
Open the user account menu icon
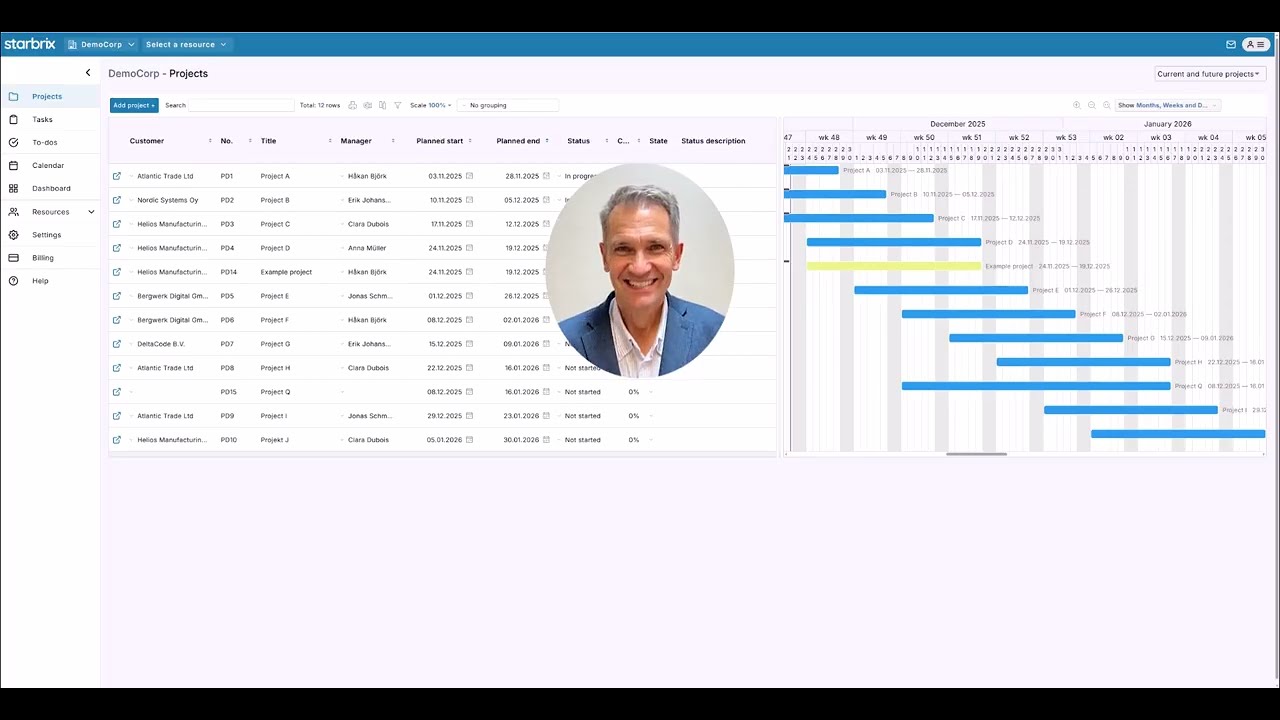click(1256, 44)
